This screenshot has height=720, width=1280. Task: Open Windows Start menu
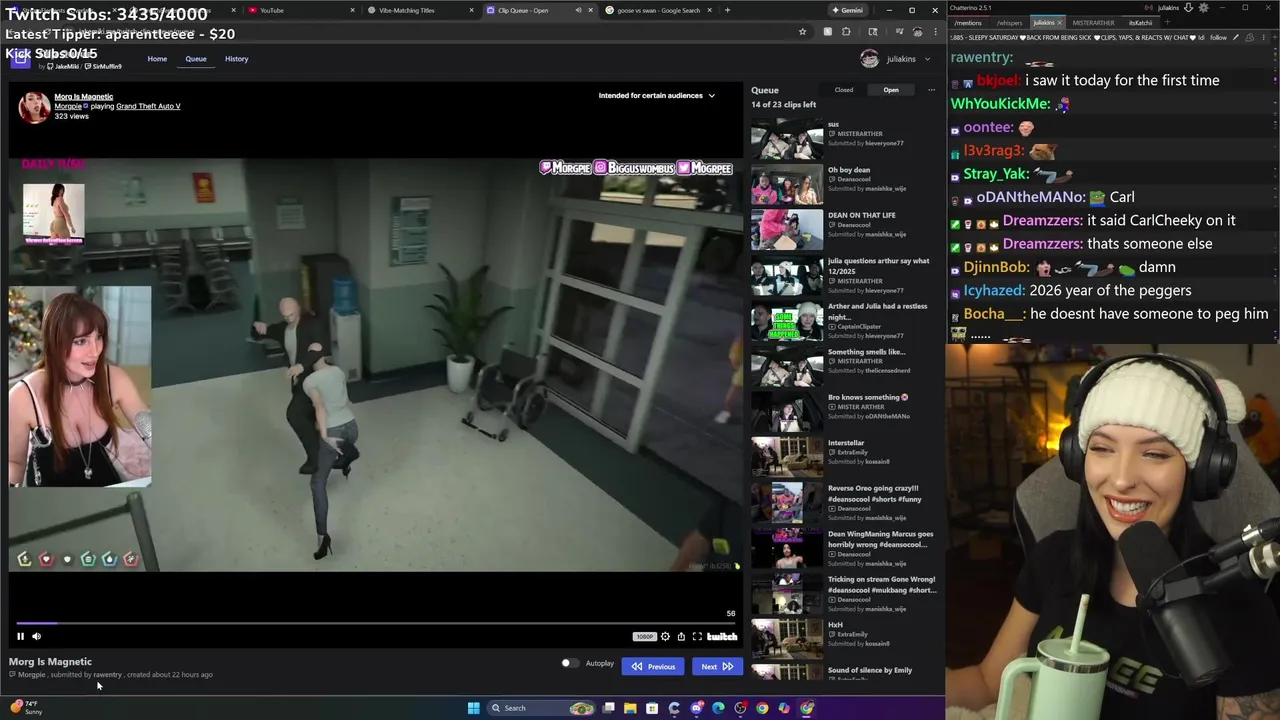click(x=473, y=708)
